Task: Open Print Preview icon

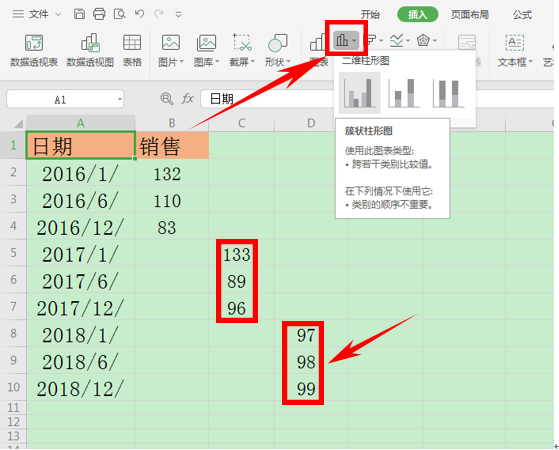Action: pyautogui.click(x=119, y=14)
